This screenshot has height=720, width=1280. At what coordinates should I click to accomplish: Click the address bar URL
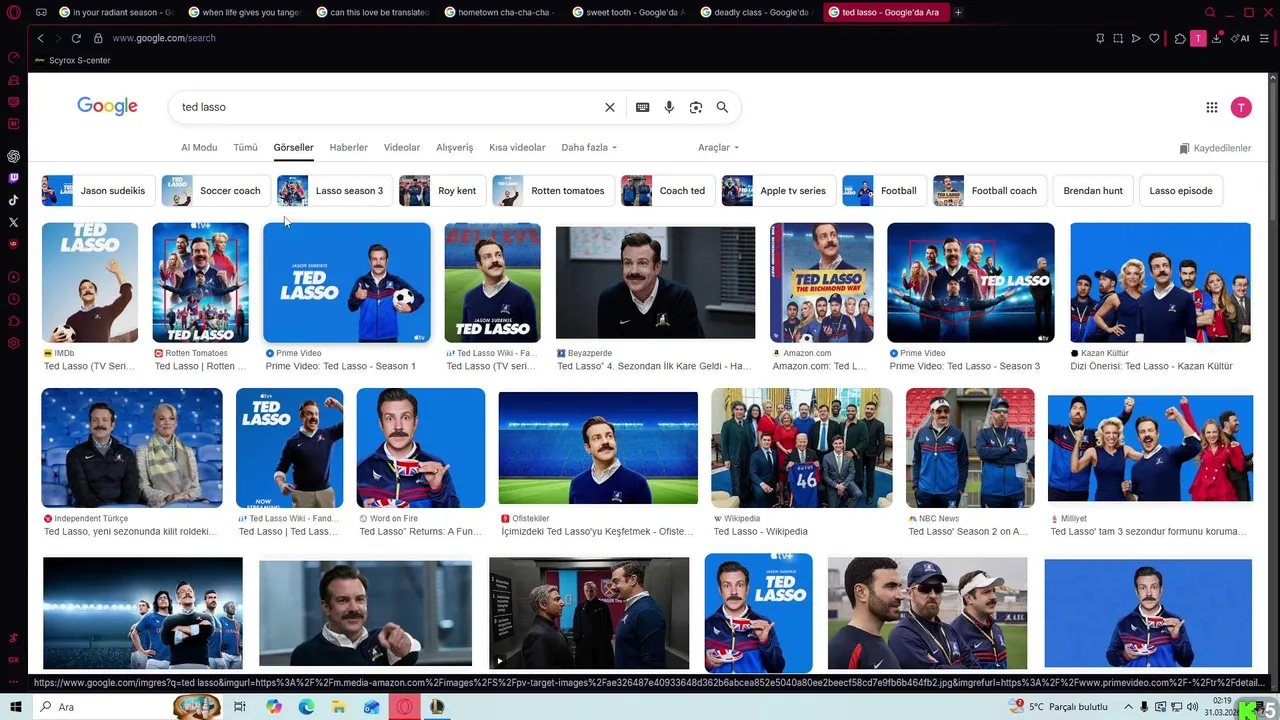pyautogui.click(x=164, y=38)
